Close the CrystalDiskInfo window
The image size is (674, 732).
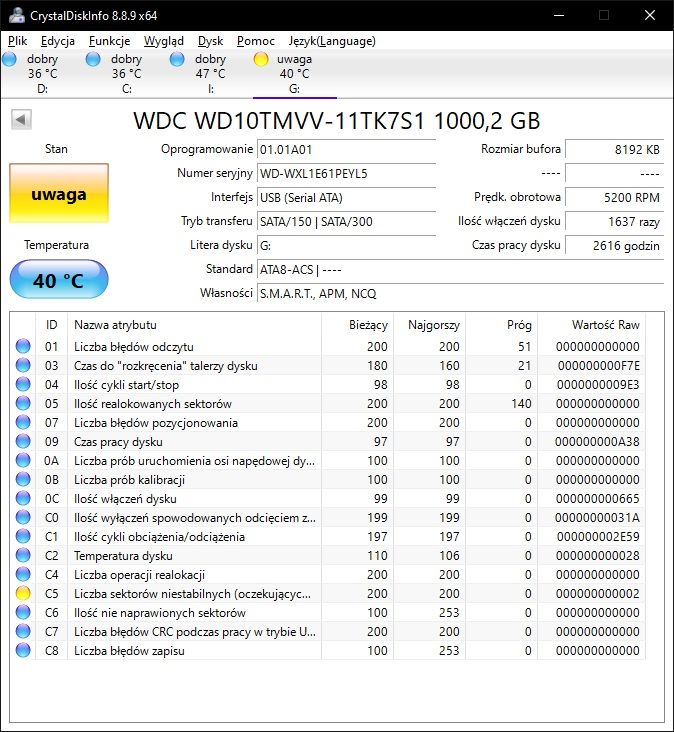pos(650,15)
